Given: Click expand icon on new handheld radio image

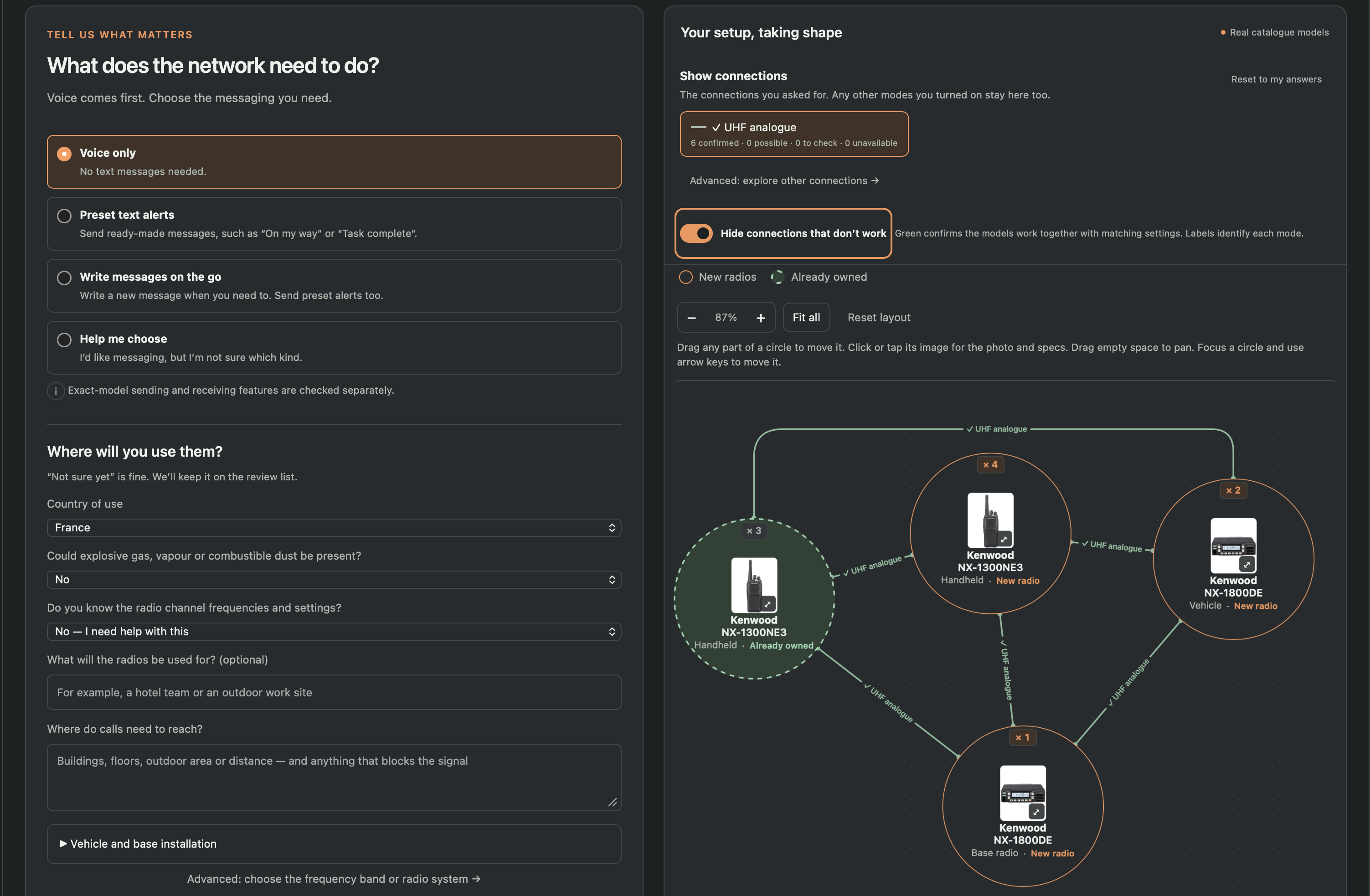Looking at the screenshot, I should [1004, 539].
